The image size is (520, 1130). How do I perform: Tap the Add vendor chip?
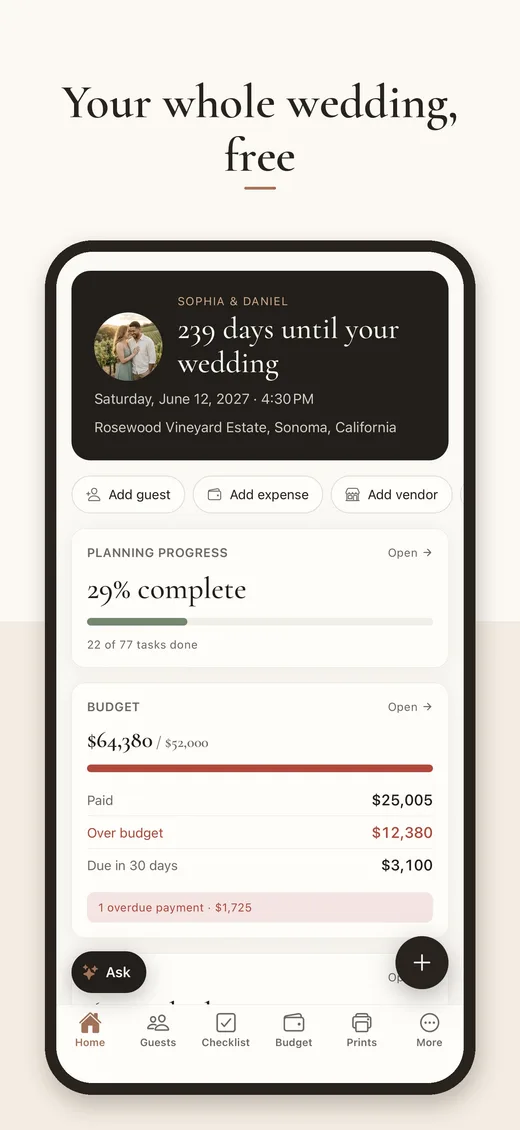pos(392,494)
